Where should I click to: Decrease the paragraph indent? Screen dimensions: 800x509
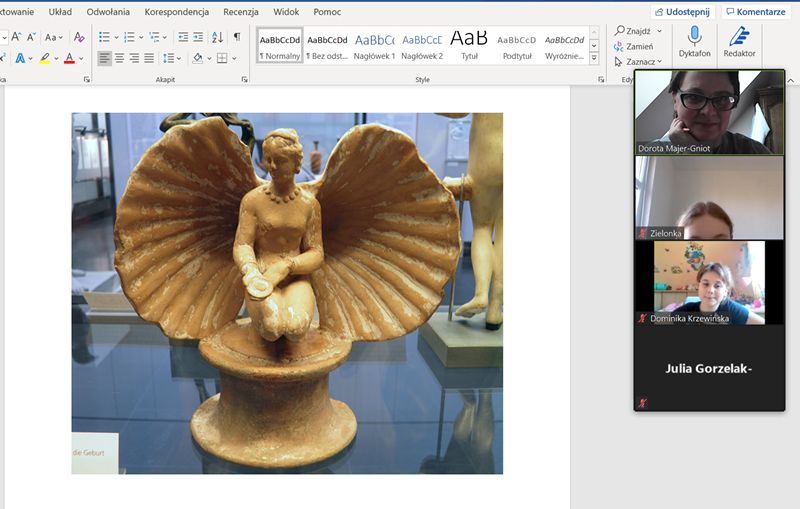[x=183, y=37]
